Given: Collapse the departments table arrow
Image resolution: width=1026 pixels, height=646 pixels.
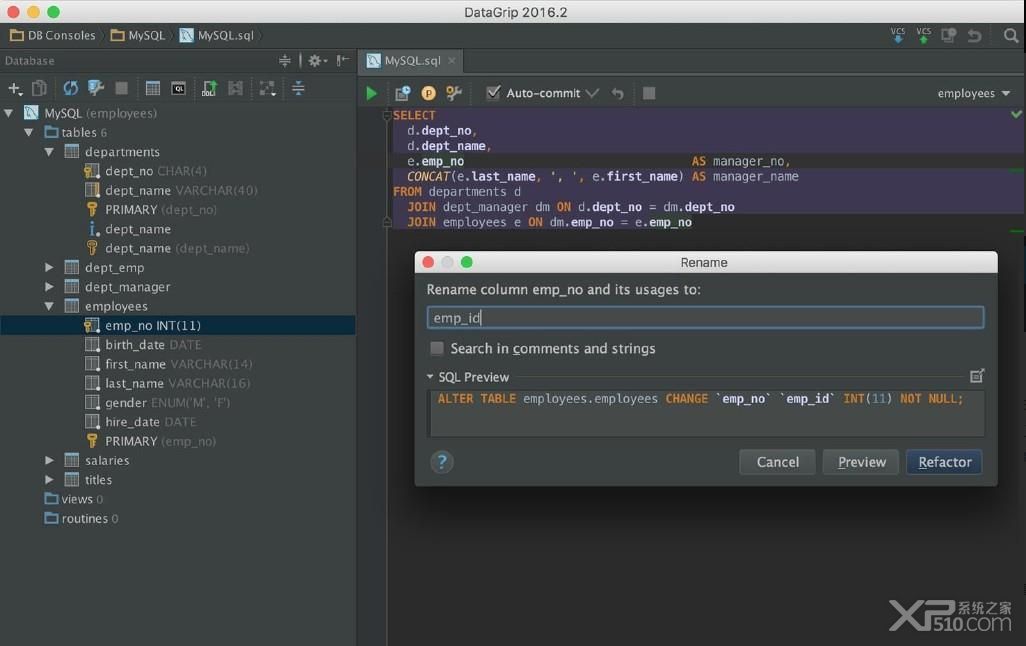Looking at the screenshot, I should [49, 152].
